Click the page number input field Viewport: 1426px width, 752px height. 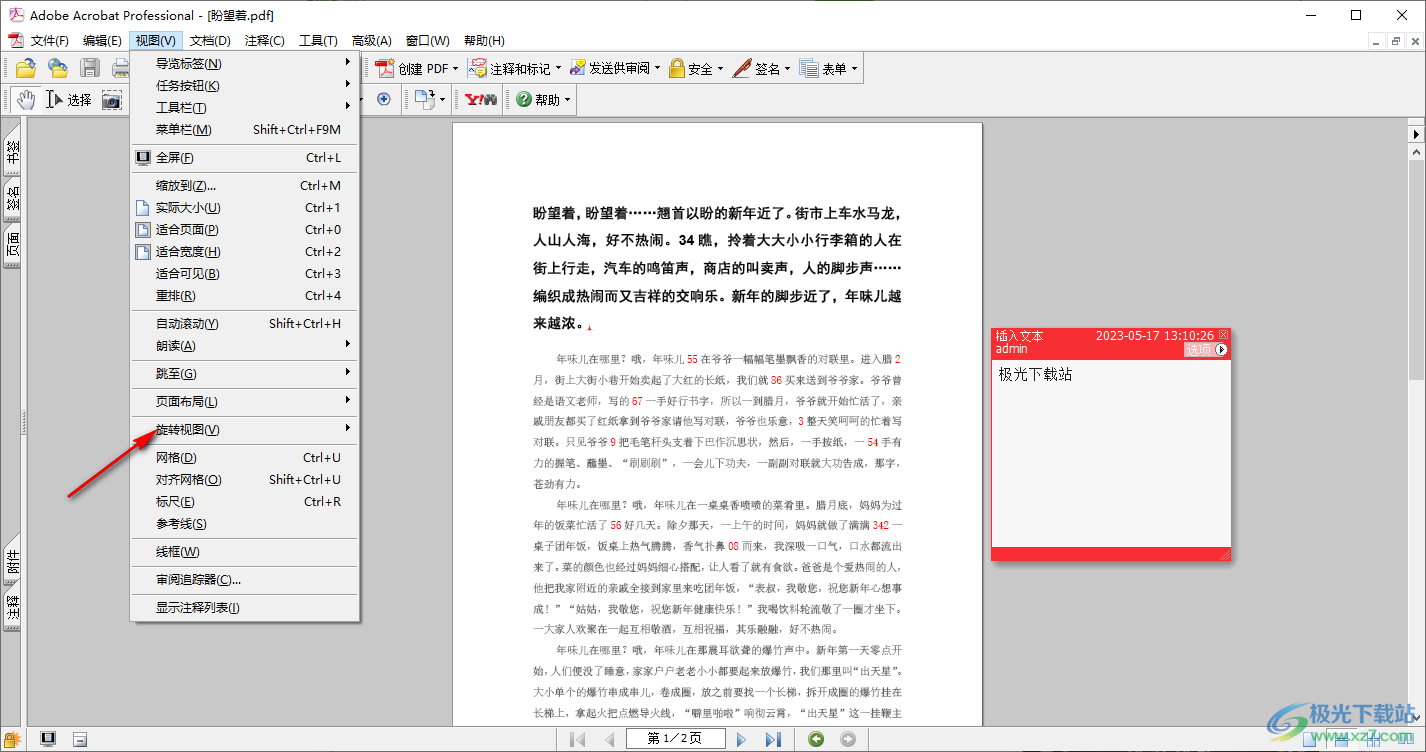[675, 739]
